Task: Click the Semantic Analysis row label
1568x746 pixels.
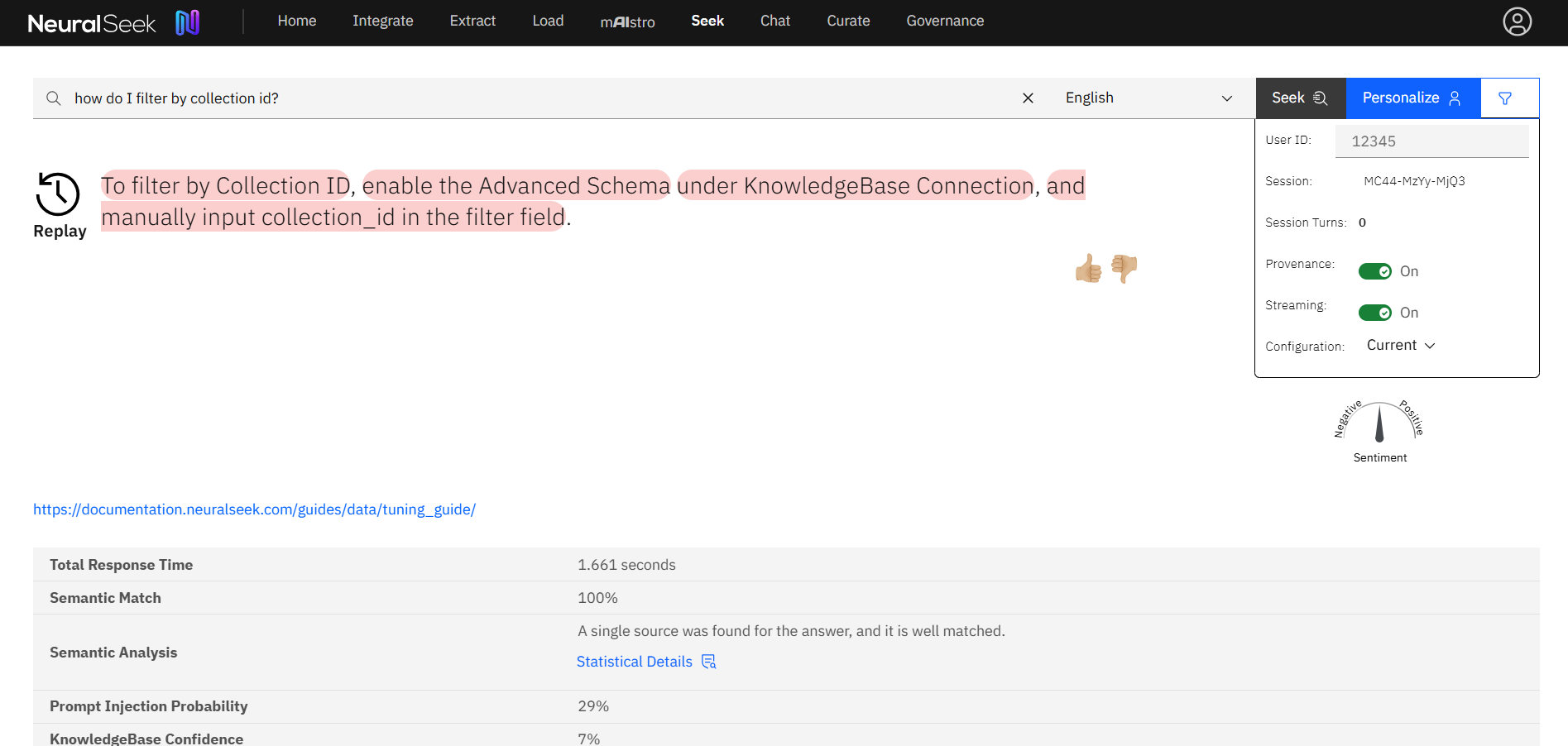Action: coord(113,653)
